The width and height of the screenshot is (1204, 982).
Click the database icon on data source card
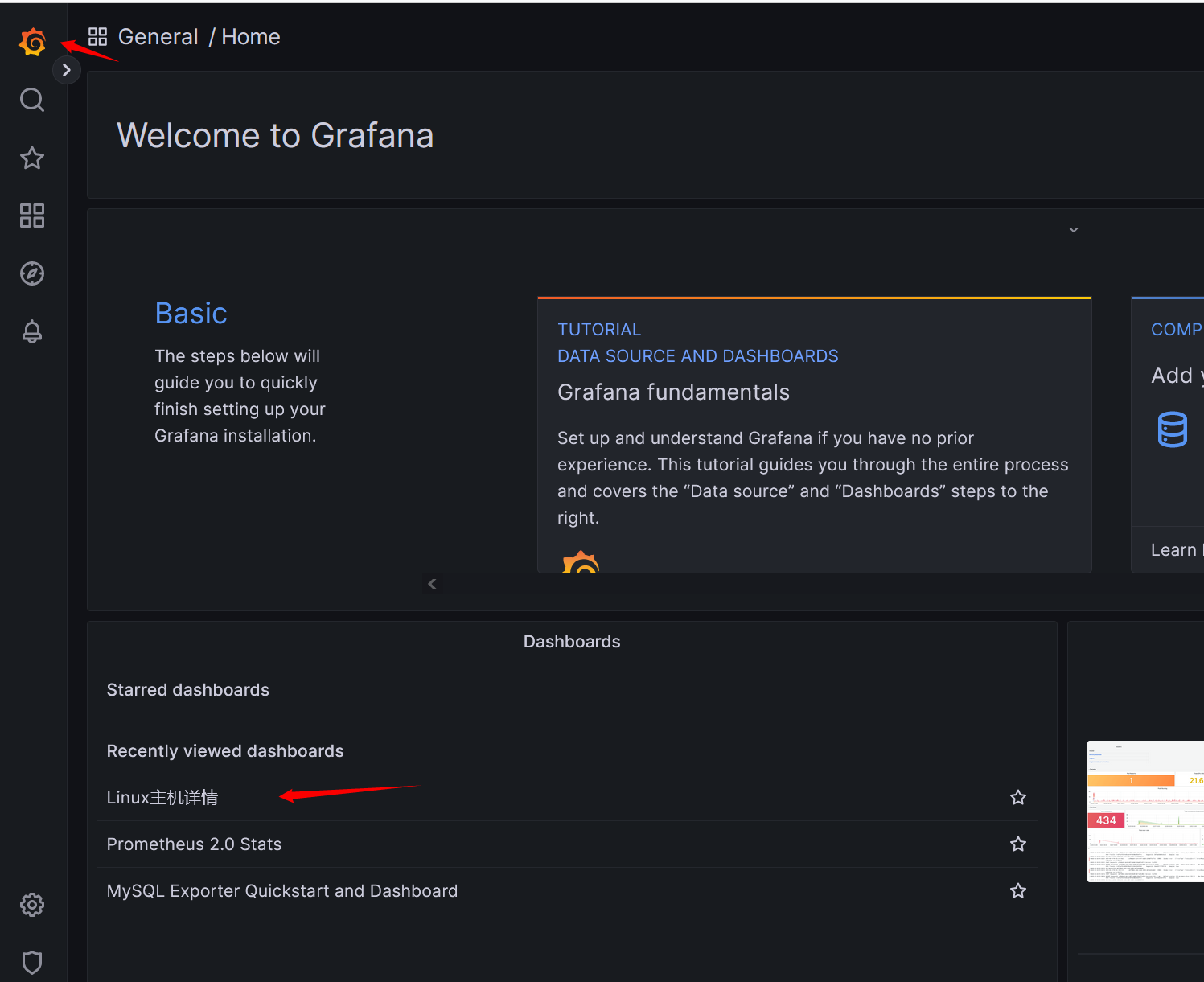[x=1172, y=429]
